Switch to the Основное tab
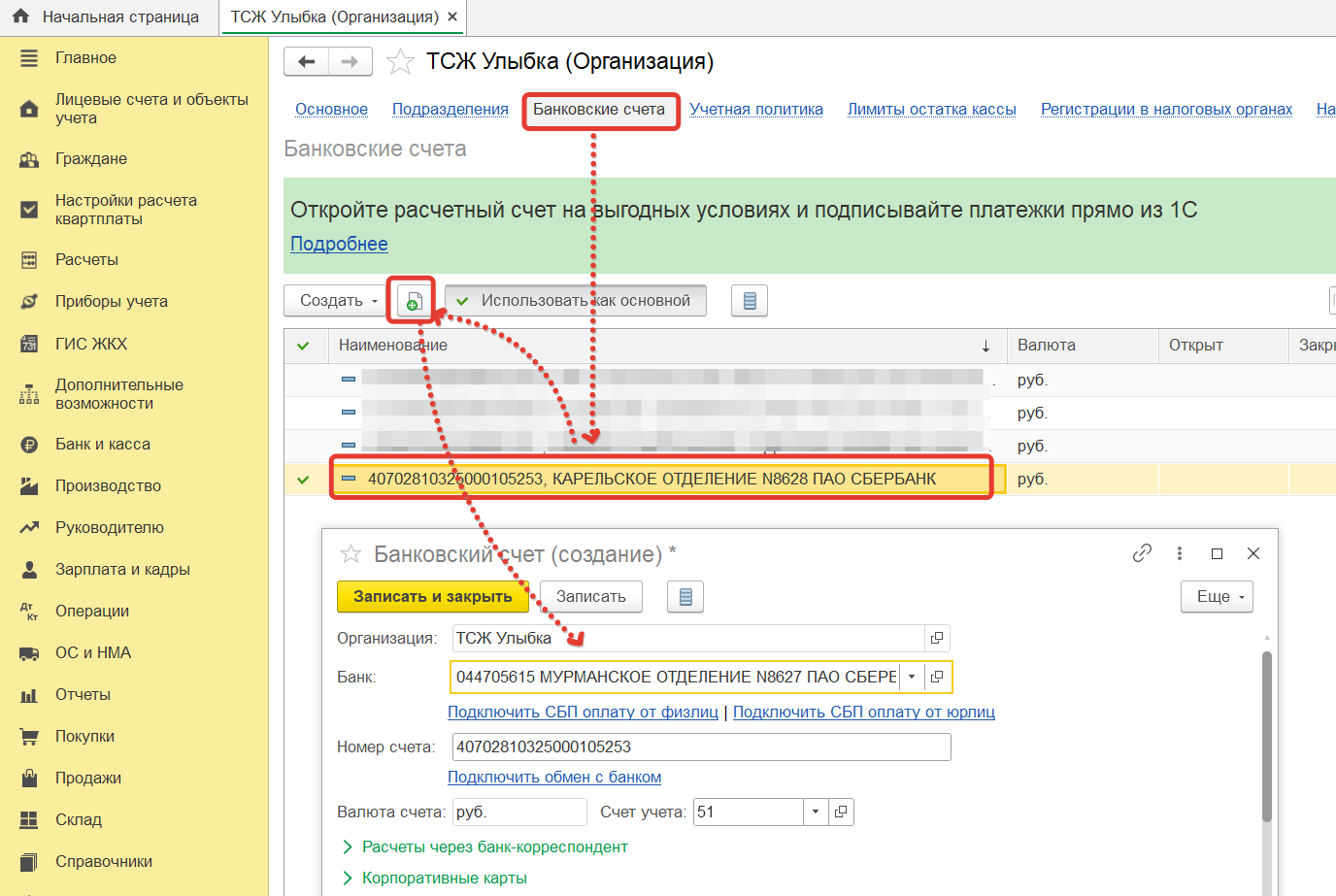Viewport: 1336px width, 896px height. tap(331, 110)
